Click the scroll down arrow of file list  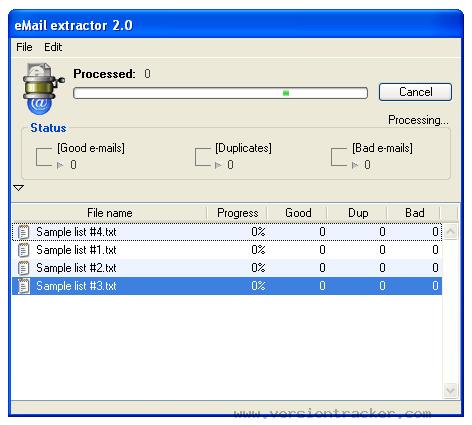click(450, 390)
